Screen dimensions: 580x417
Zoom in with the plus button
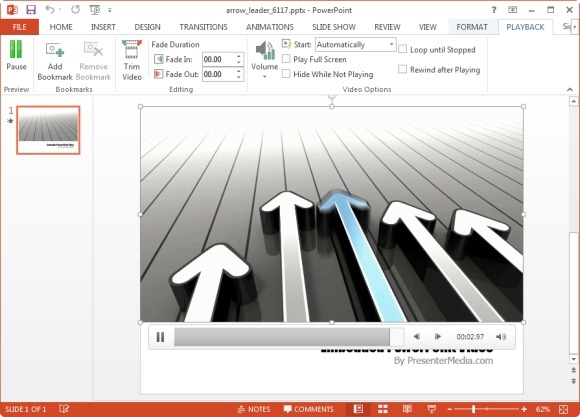click(x=524, y=409)
